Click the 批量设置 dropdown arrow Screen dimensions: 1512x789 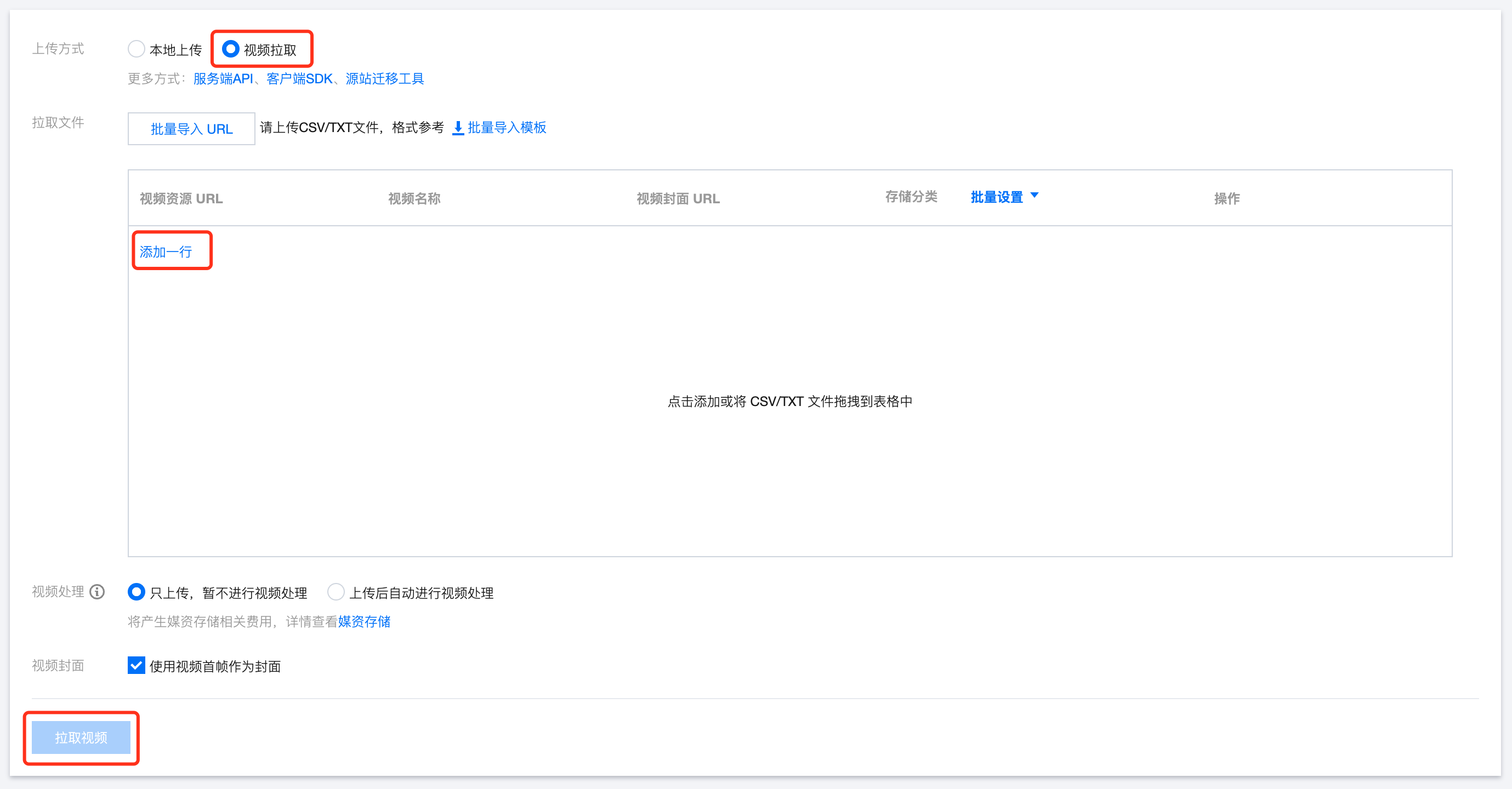pyautogui.click(x=1034, y=196)
